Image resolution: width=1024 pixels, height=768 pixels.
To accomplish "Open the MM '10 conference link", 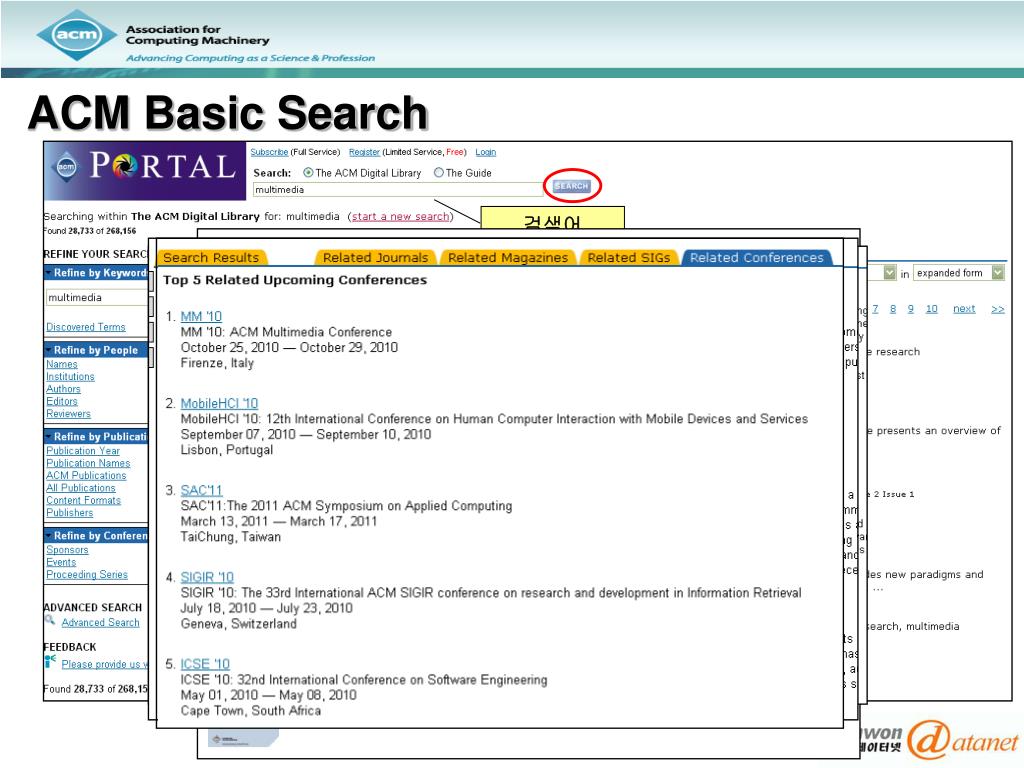I will point(201,316).
